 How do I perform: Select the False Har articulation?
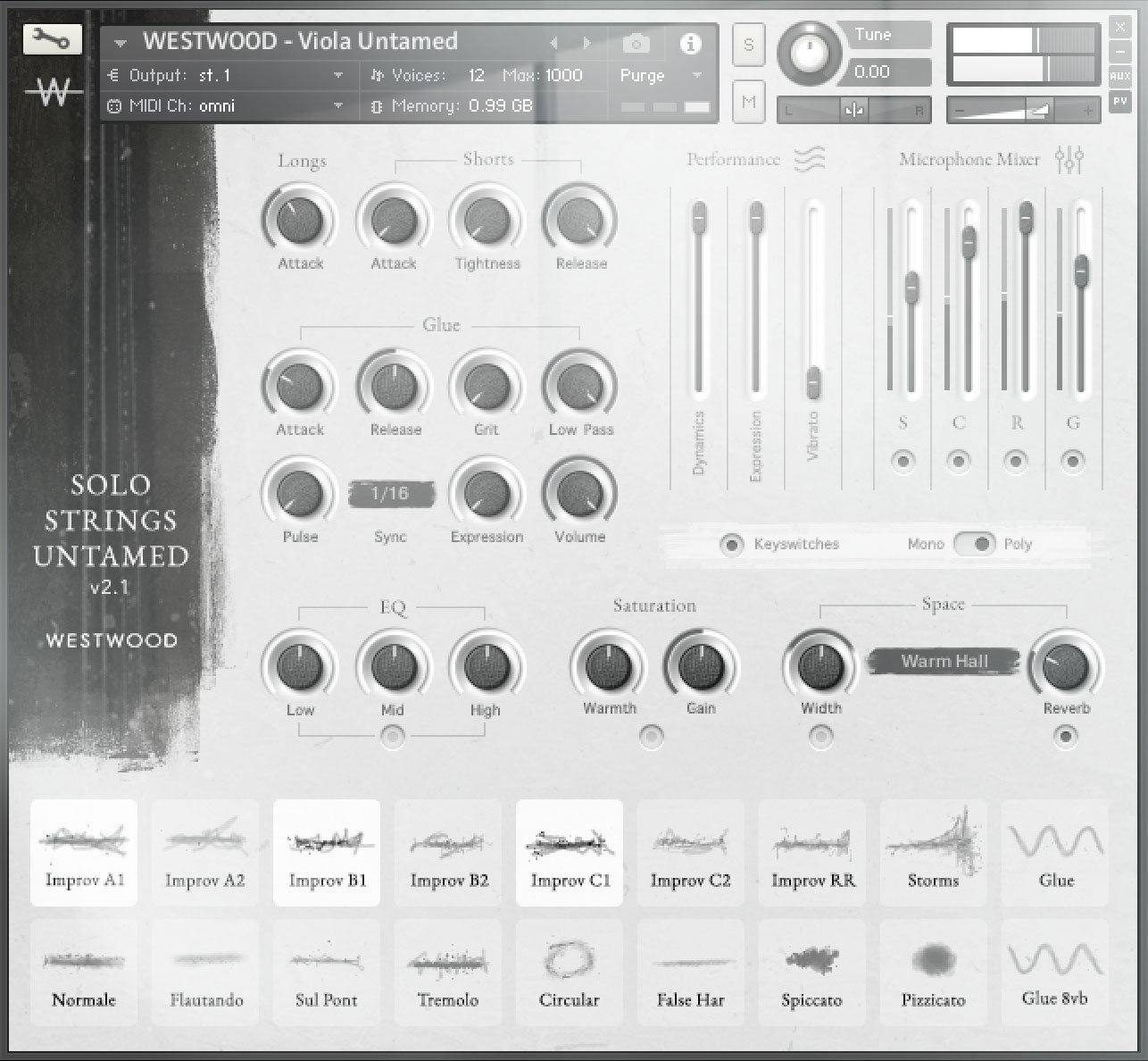click(691, 973)
